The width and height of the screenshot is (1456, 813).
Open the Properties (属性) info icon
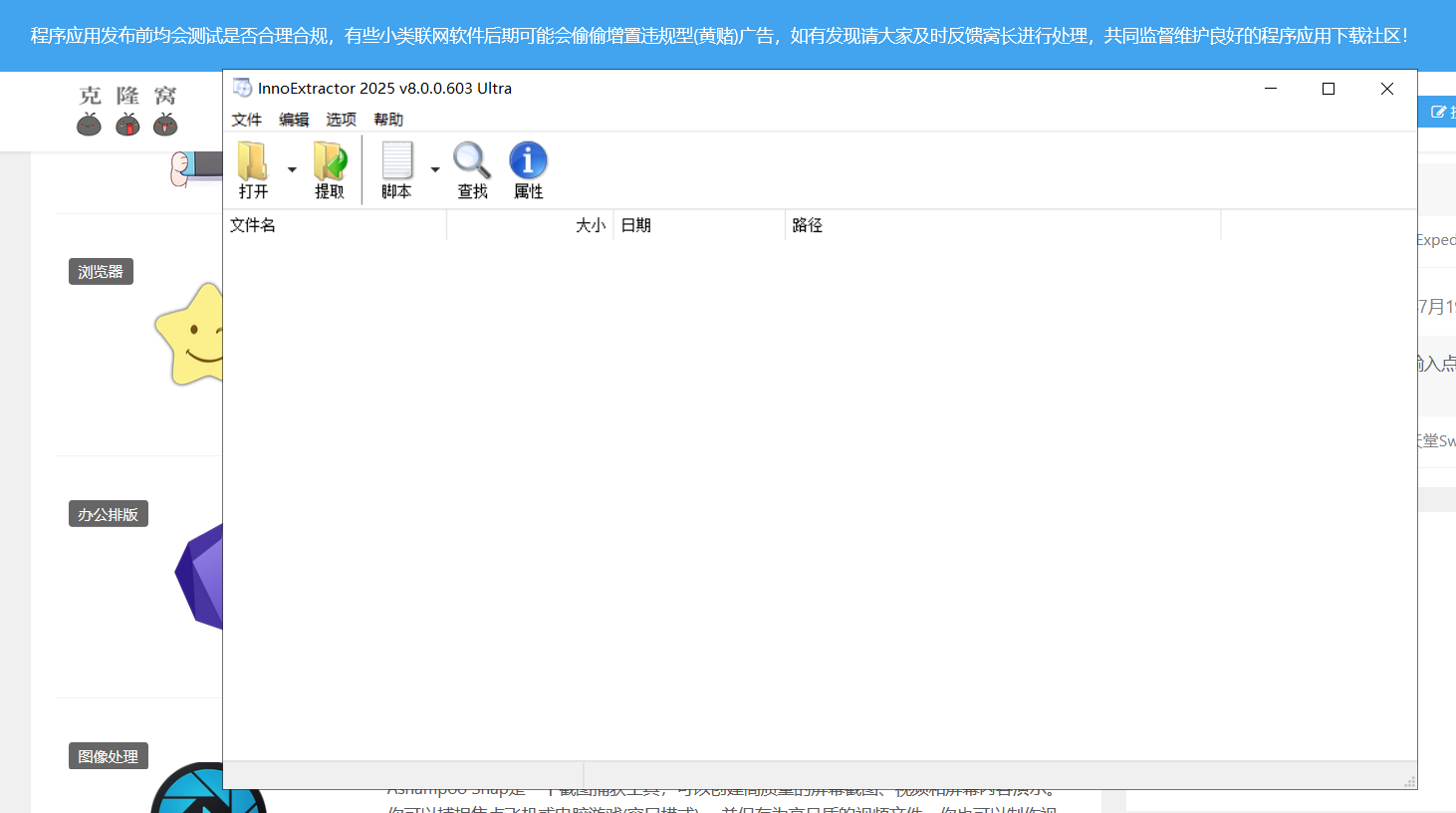[x=529, y=169]
